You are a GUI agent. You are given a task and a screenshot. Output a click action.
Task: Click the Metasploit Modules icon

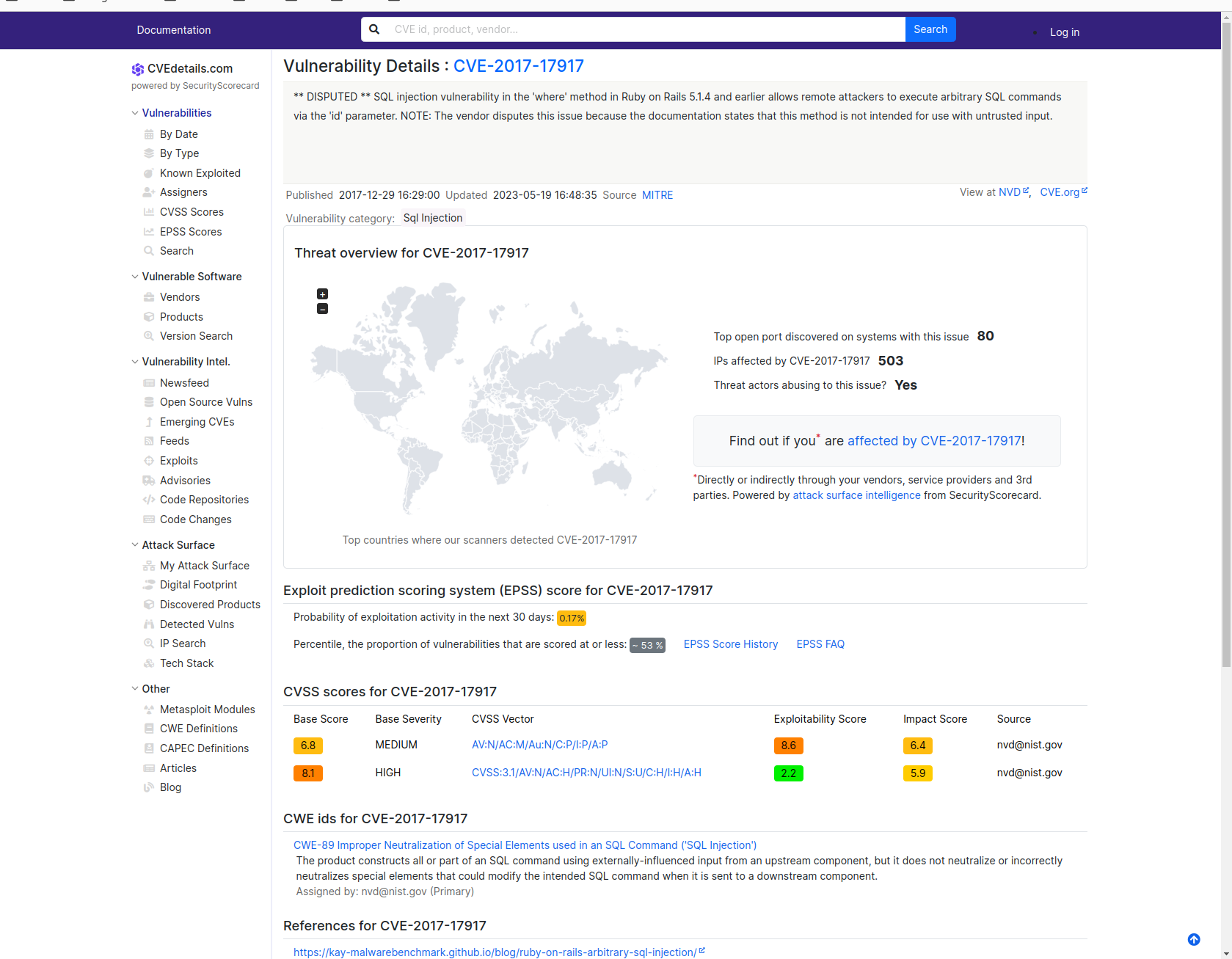tap(149, 710)
